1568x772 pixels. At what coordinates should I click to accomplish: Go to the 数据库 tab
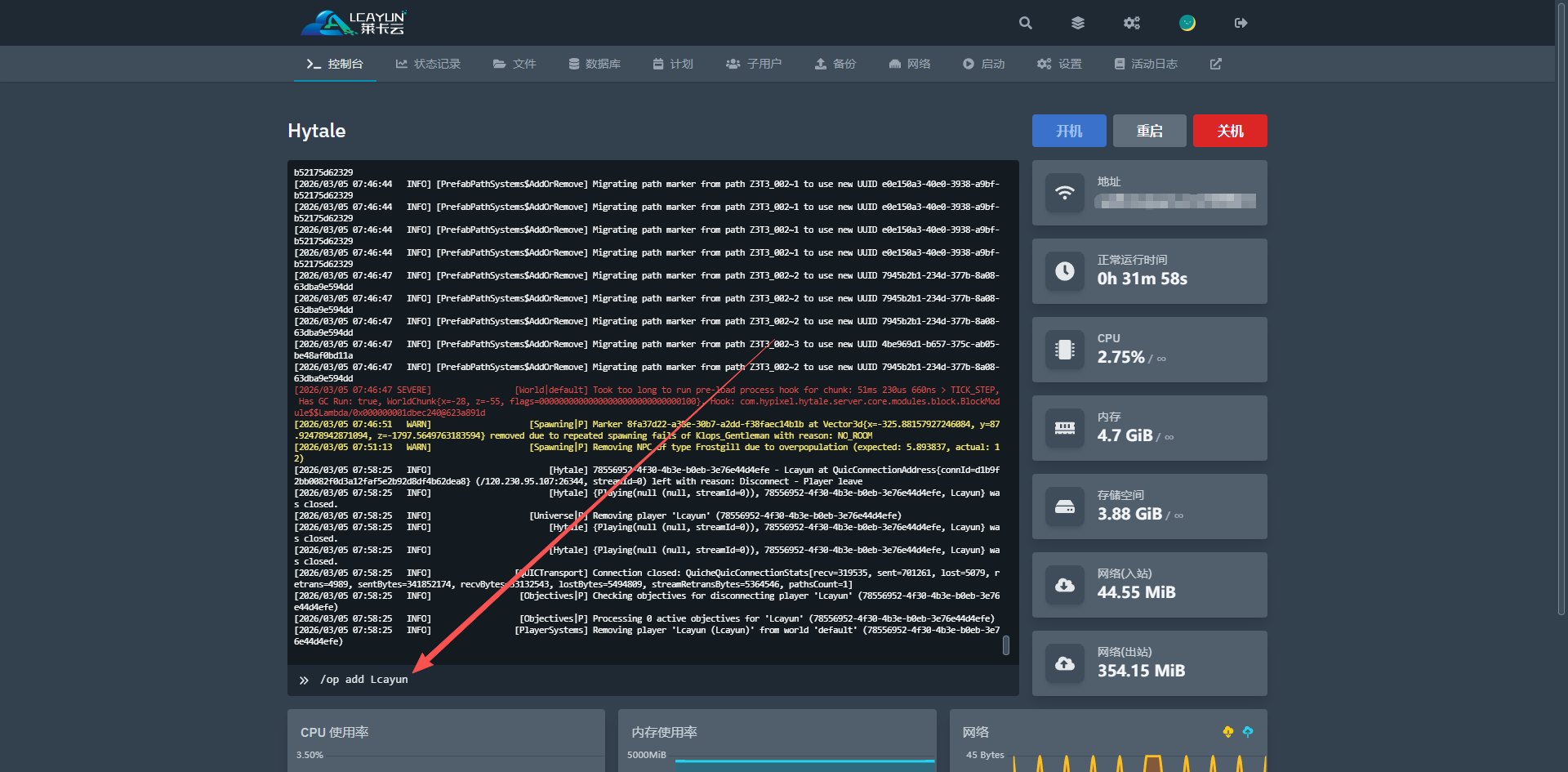tap(595, 64)
